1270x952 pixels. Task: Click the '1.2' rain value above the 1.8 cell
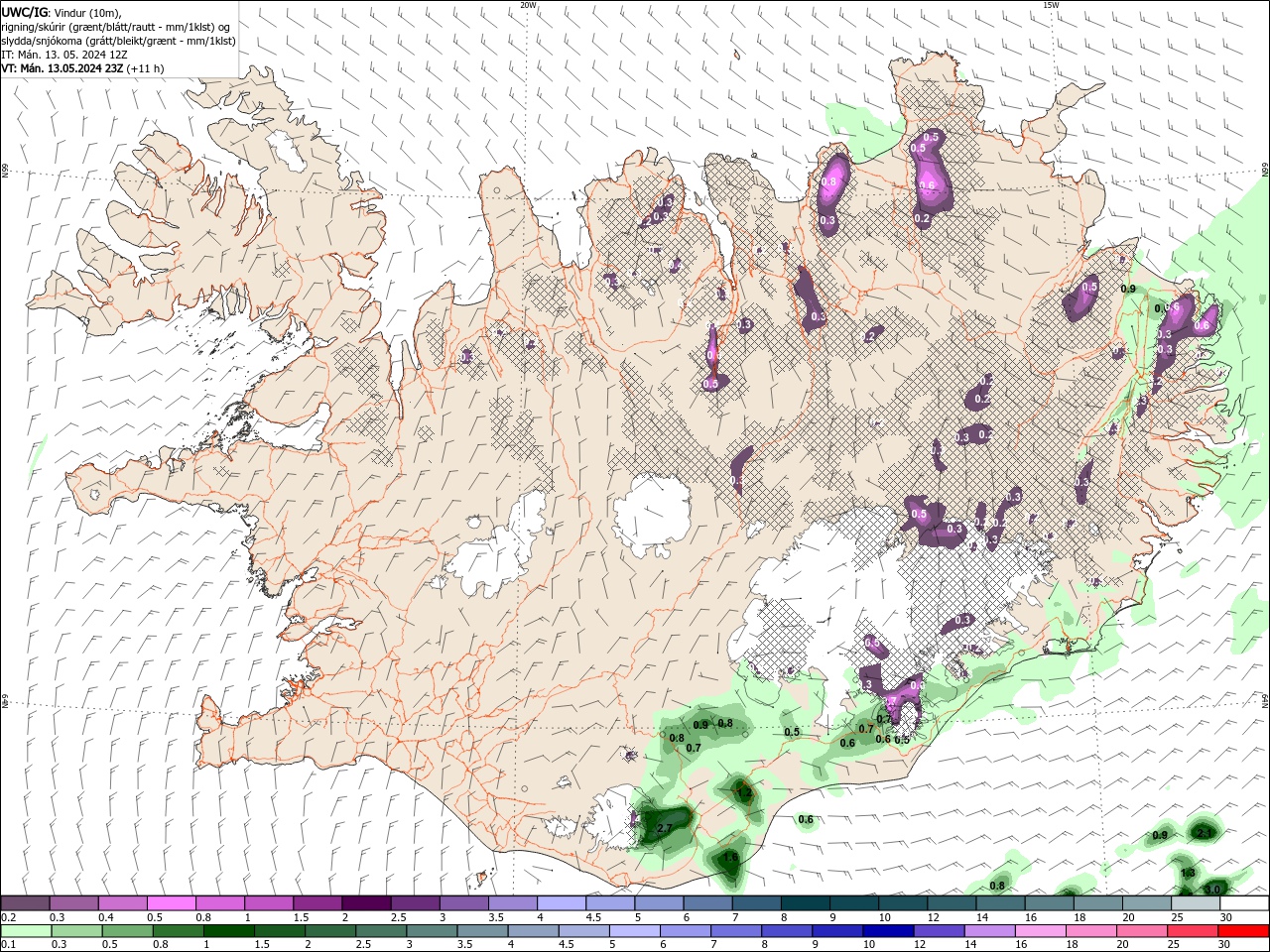click(x=743, y=792)
